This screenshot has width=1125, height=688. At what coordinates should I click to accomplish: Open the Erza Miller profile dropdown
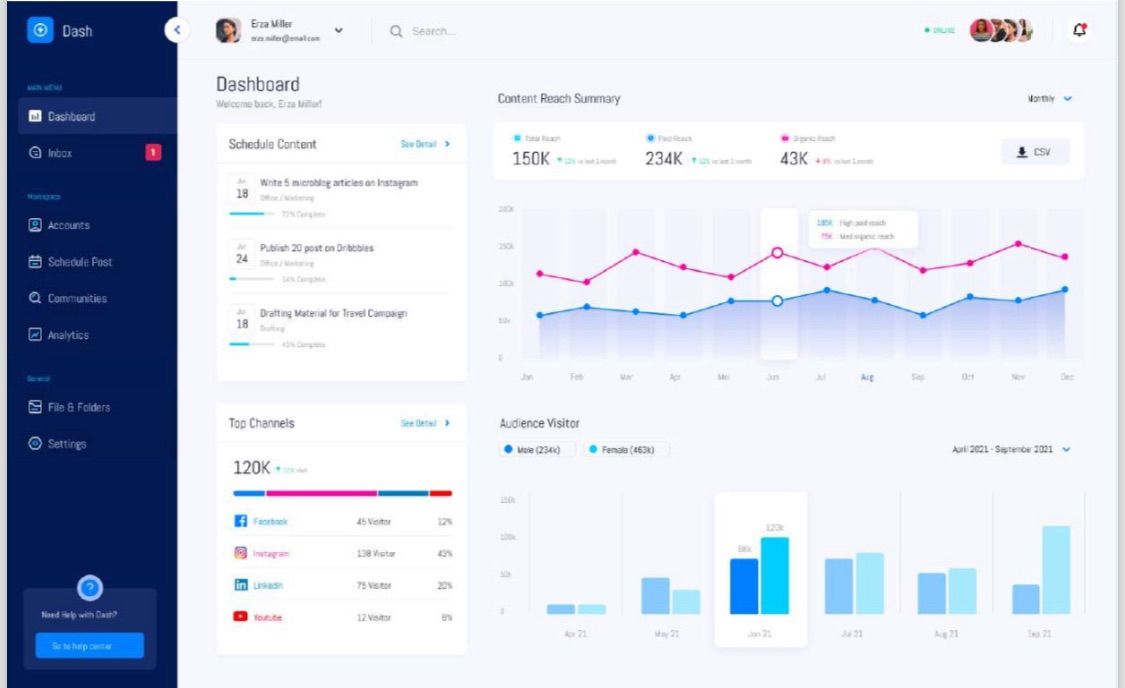click(x=338, y=31)
